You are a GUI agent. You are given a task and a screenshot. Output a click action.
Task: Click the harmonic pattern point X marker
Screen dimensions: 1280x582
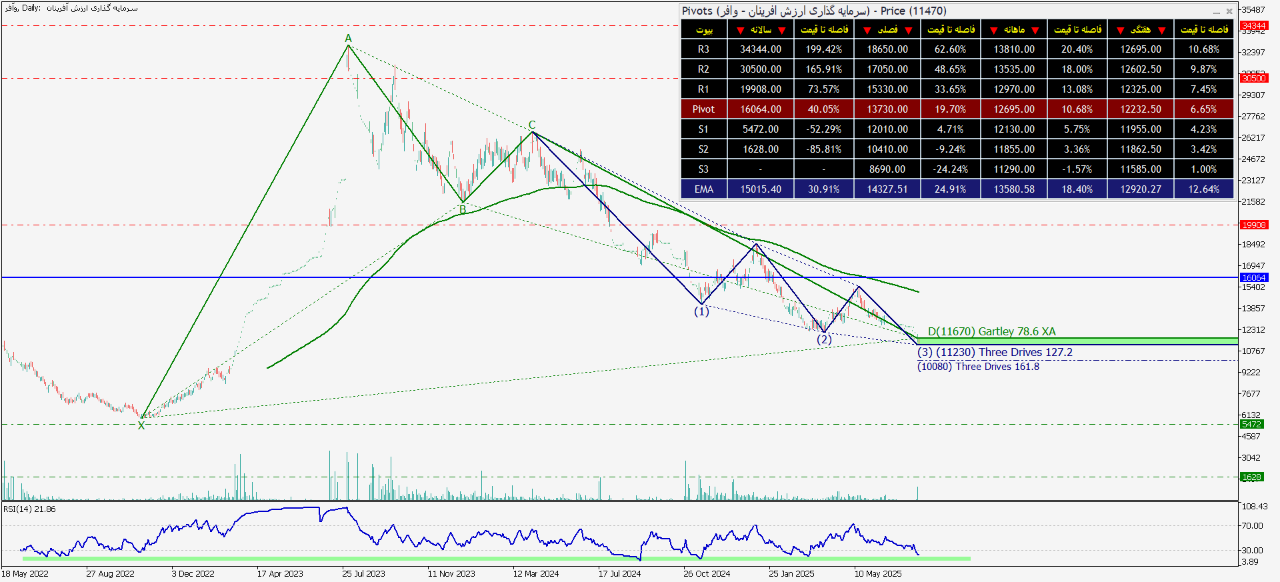(141, 425)
